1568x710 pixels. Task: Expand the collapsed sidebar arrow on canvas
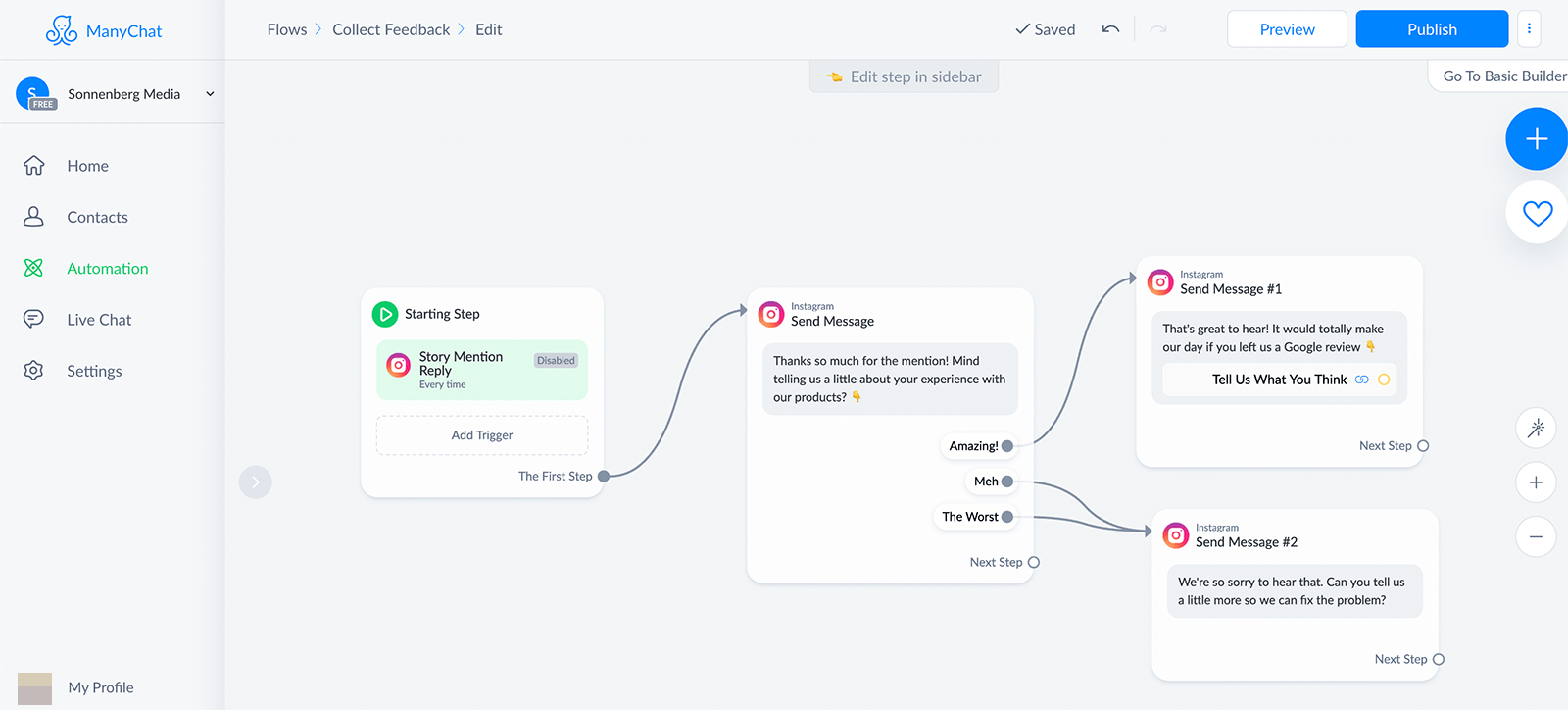(255, 482)
